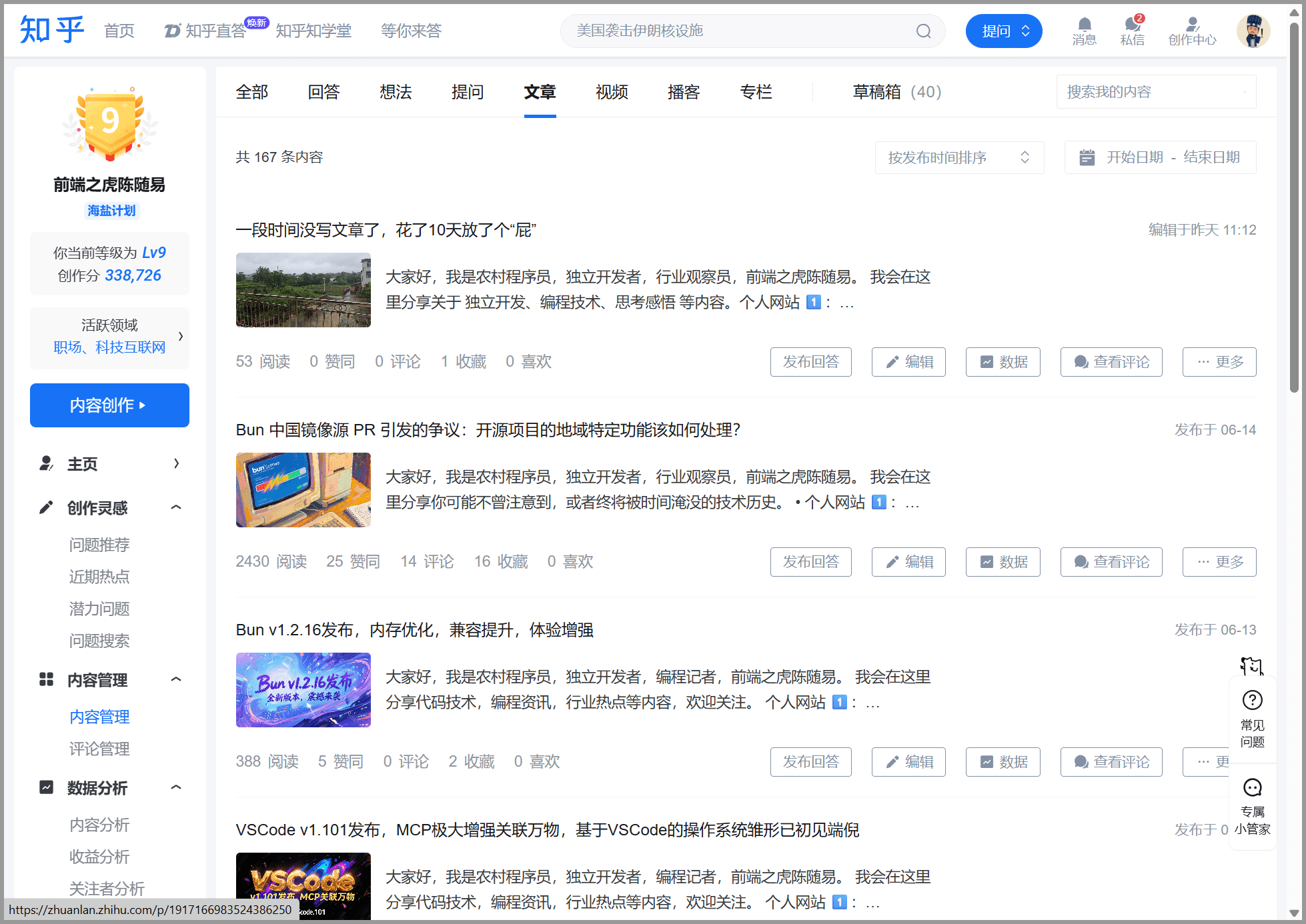Image resolution: width=1306 pixels, height=924 pixels.
Task: Click the page vertical scrollbar thumb
Action: [x=1294, y=208]
